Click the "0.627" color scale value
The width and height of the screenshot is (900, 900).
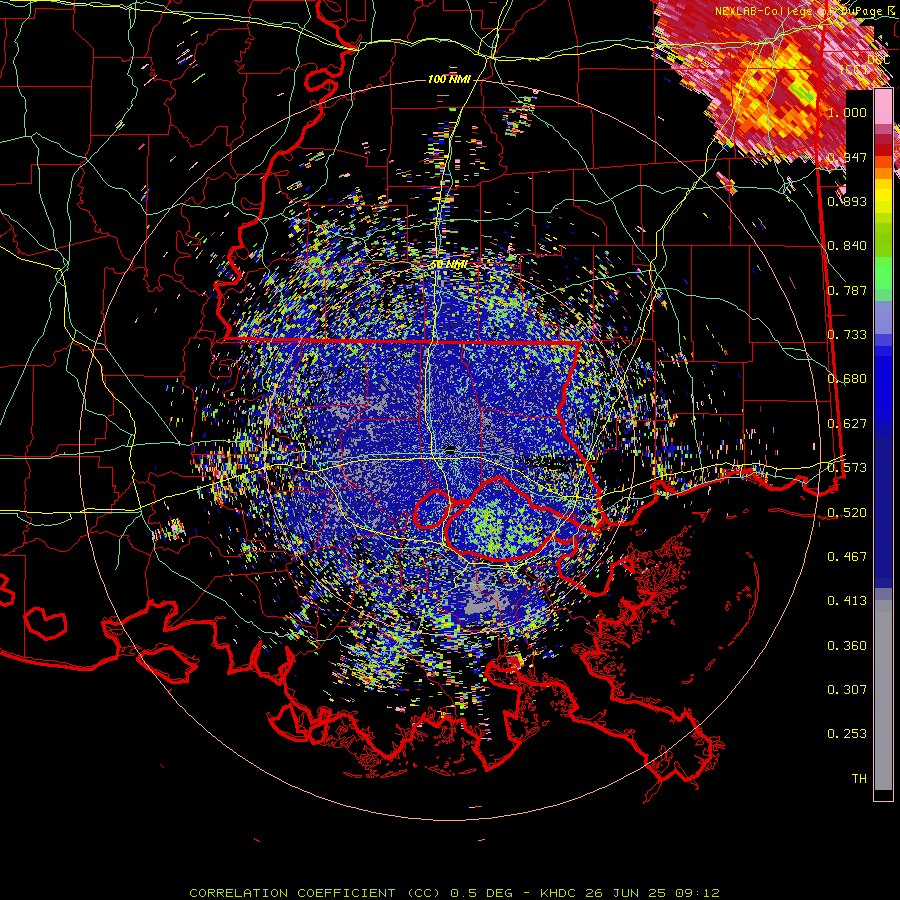[847, 424]
